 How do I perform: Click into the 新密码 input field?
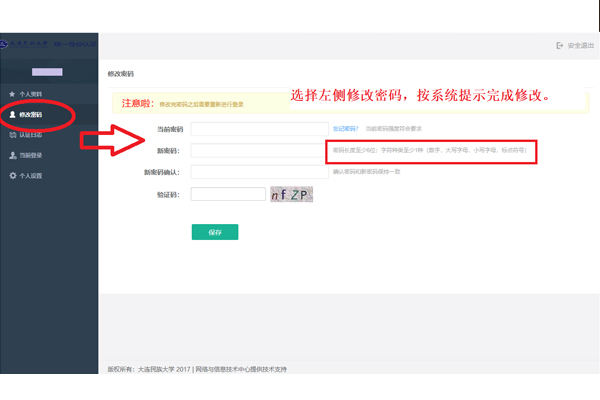click(x=259, y=151)
